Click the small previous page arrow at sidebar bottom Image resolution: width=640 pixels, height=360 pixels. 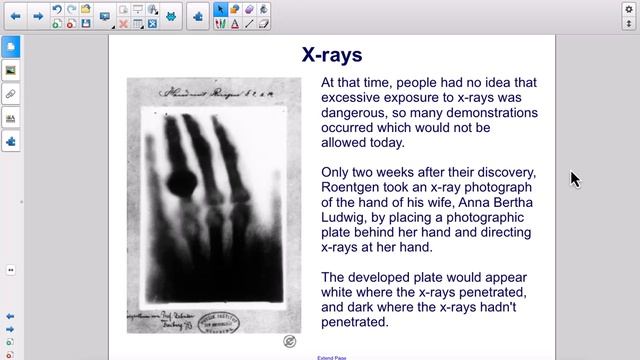pos(10,316)
